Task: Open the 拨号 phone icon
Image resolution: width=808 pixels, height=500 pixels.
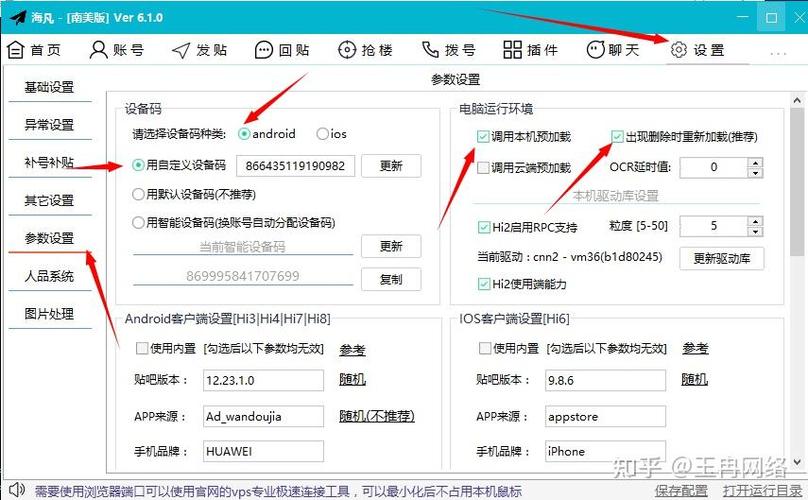Action: pos(430,50)
